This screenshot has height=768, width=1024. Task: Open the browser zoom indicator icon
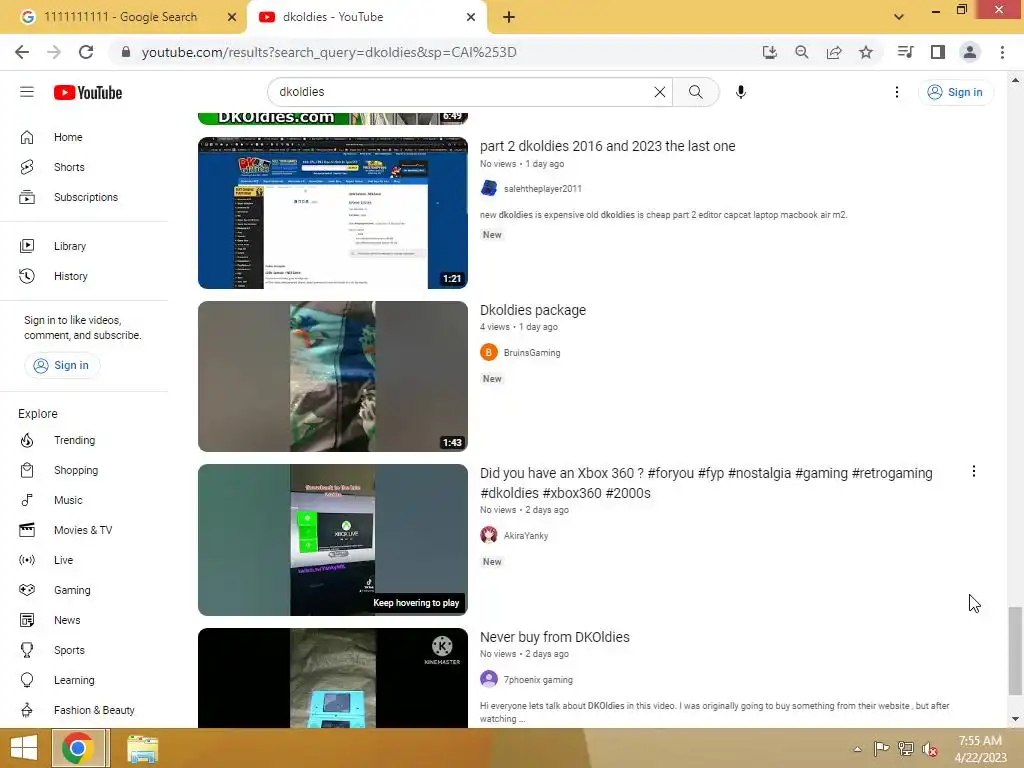[802, 52]
